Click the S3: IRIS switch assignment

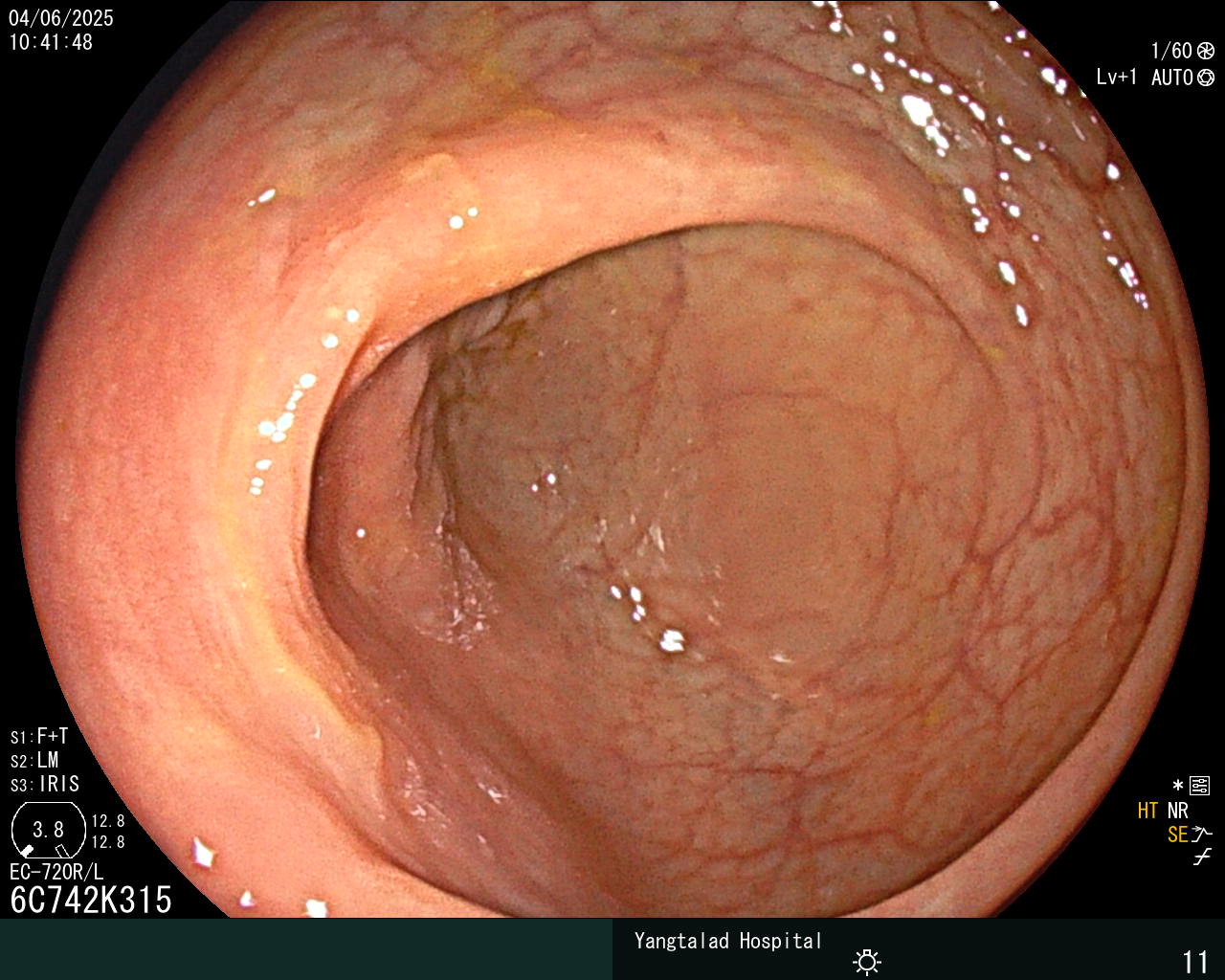45,784
